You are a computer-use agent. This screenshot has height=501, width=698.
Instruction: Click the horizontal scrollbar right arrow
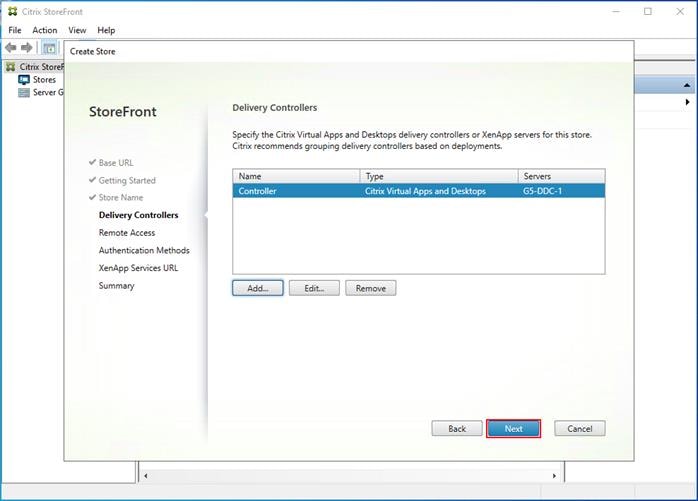click(x=554, y=476)
